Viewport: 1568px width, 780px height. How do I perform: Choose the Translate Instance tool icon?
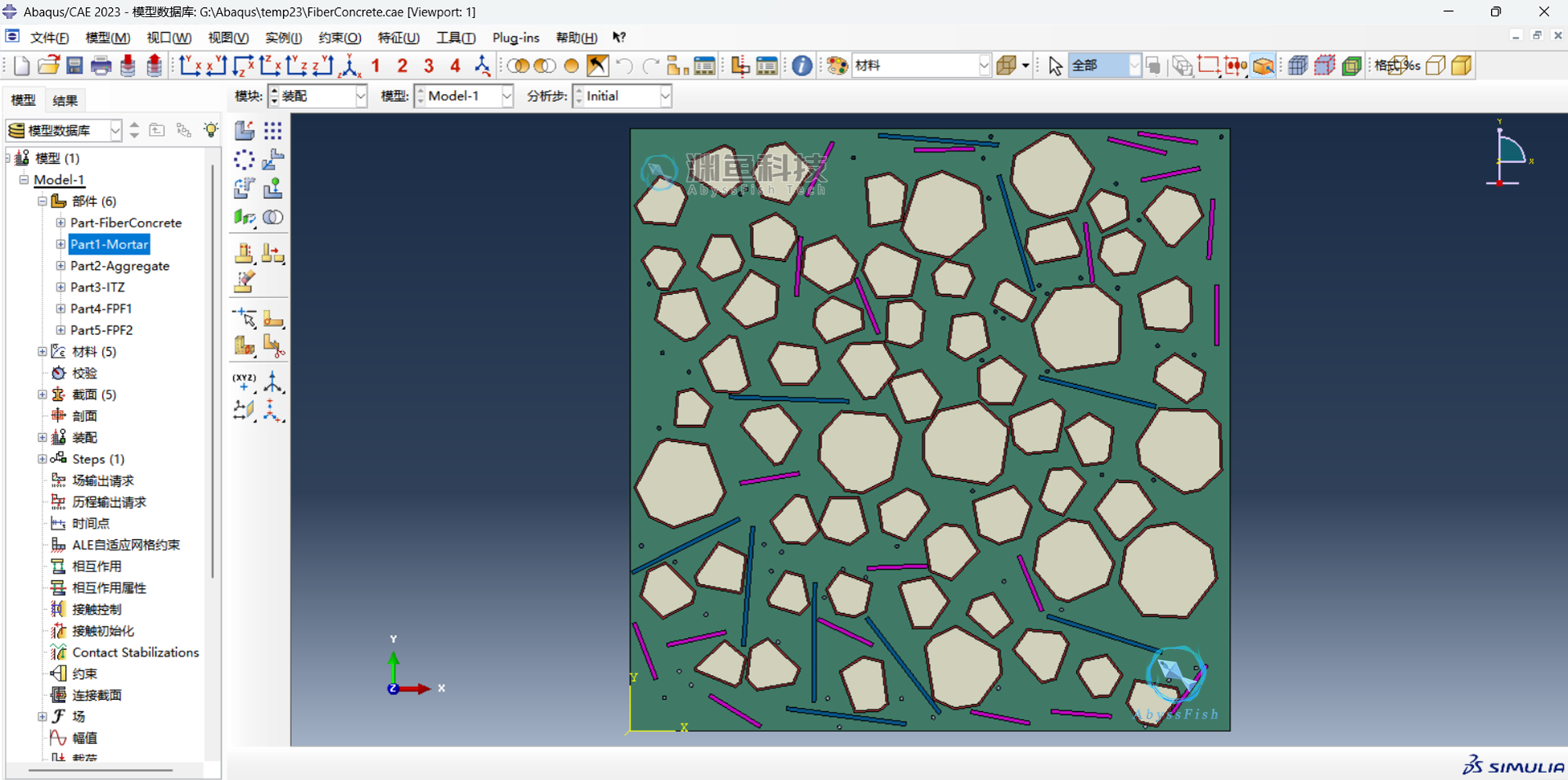(273, 159)
